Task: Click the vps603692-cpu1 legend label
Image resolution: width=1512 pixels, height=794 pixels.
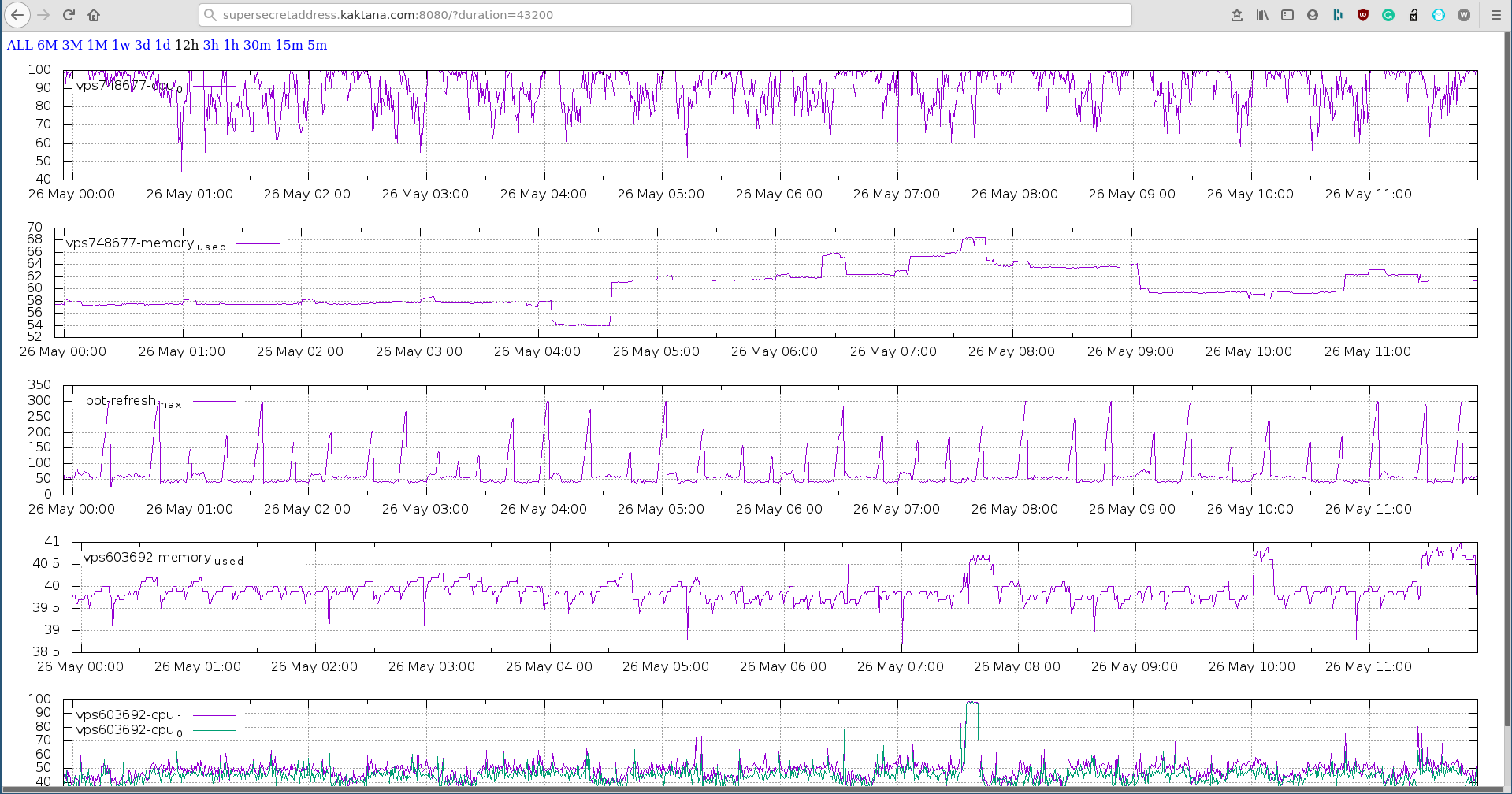Action: pyautogui.click(x=129, y=715)
